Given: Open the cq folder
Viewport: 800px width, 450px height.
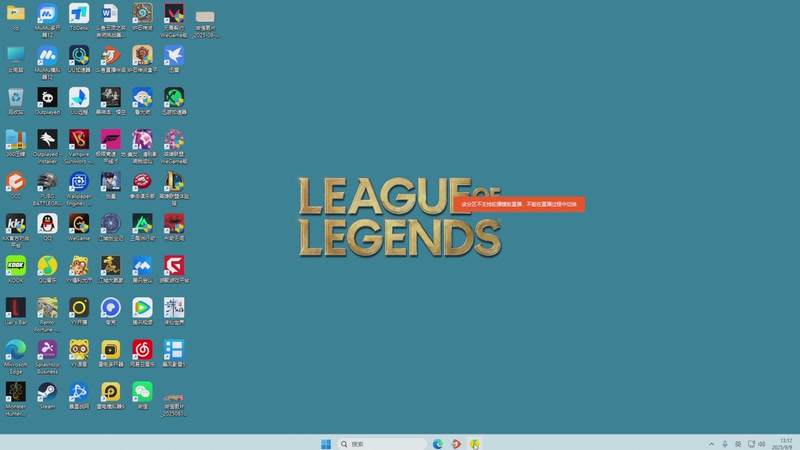Looking at the screenshot, I should click(16, 17).
